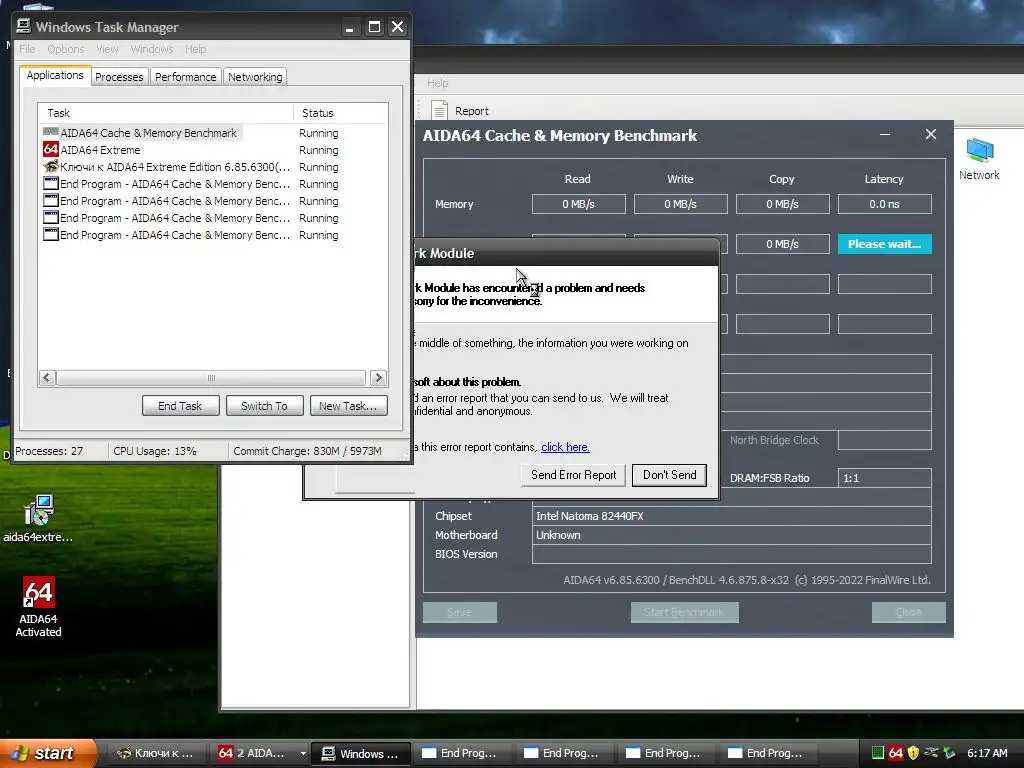Click the DRAM:FSB Ratio 1:1 field
1024x768 pixels.
(884, 477)
